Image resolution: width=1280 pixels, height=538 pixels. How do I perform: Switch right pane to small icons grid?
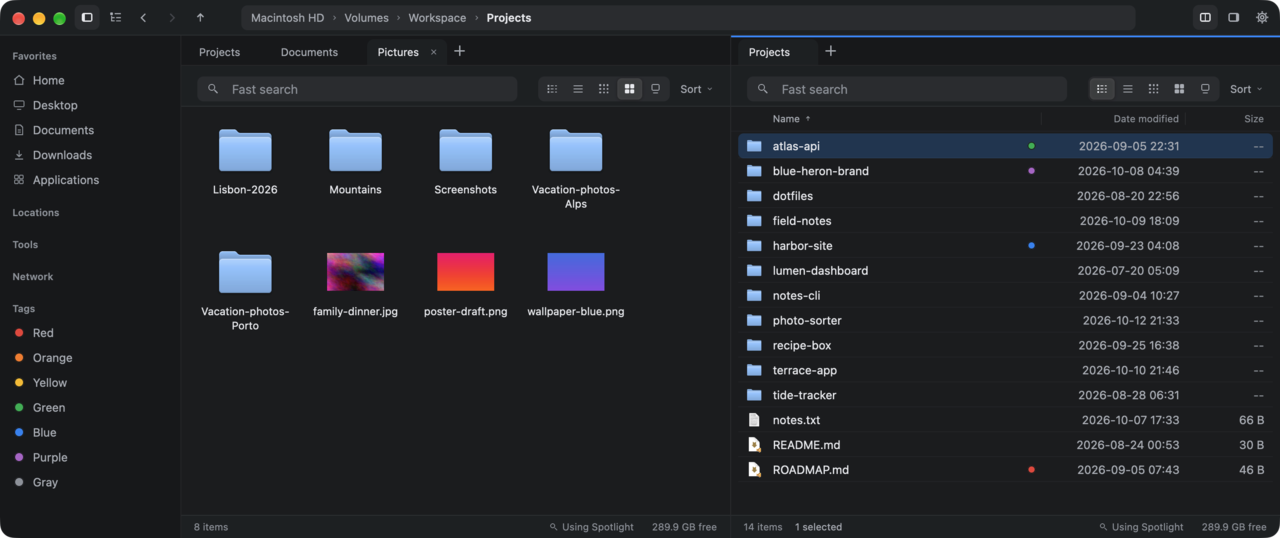[x=1154, y=89]
